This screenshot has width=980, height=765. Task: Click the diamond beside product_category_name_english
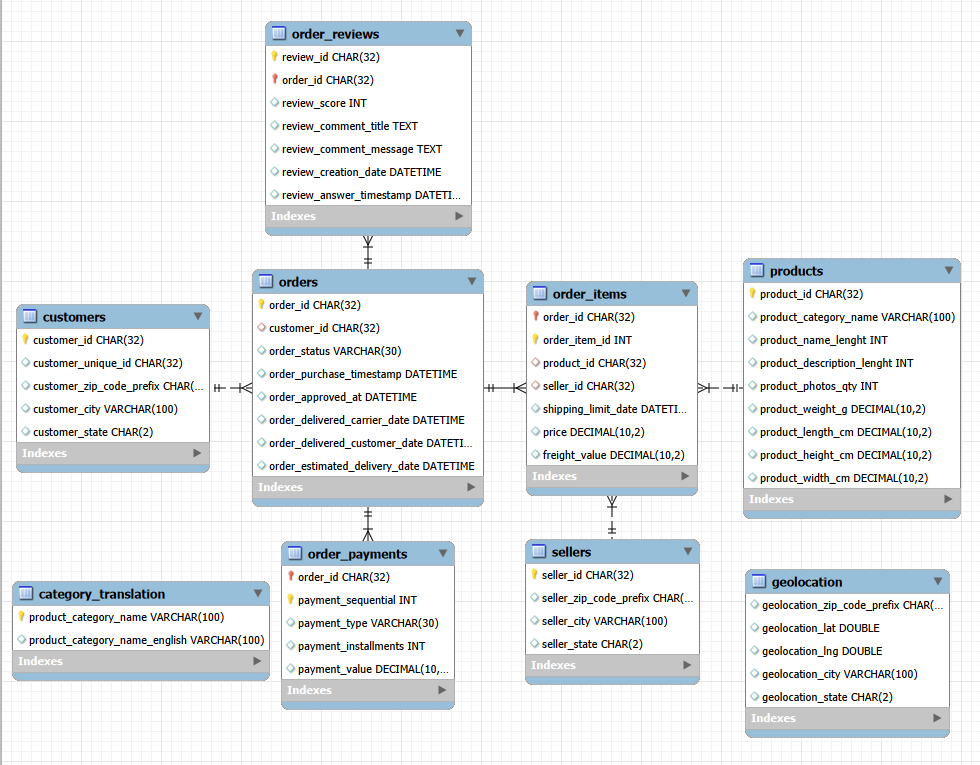point(22,639)
